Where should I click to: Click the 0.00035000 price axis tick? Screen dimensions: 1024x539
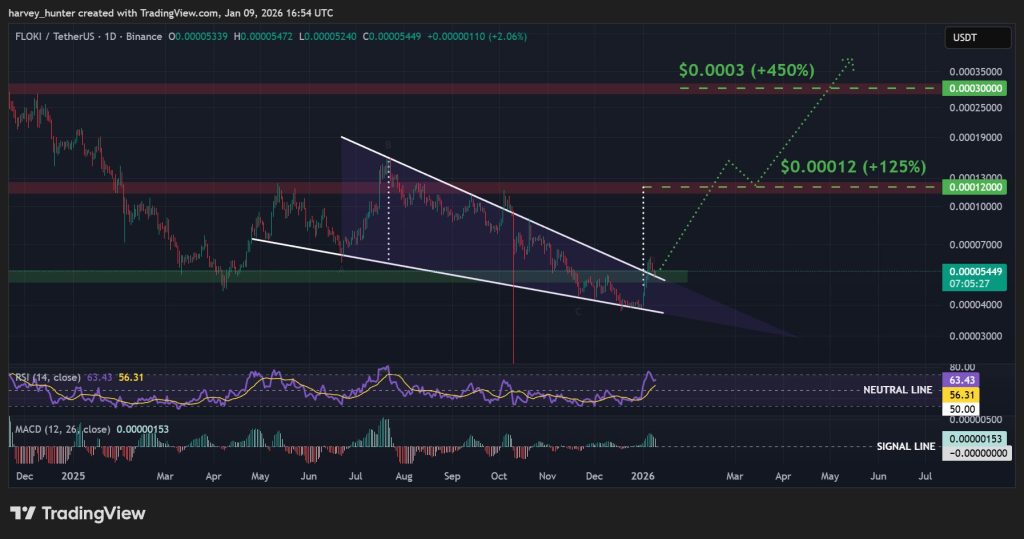[975, 72]
